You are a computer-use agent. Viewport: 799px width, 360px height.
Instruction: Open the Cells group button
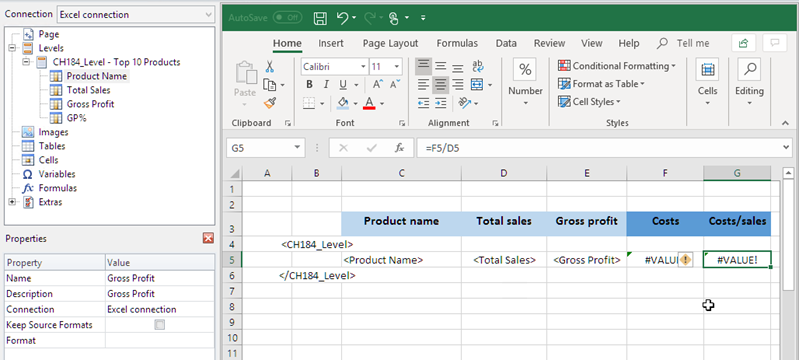[x=707, y=83]
